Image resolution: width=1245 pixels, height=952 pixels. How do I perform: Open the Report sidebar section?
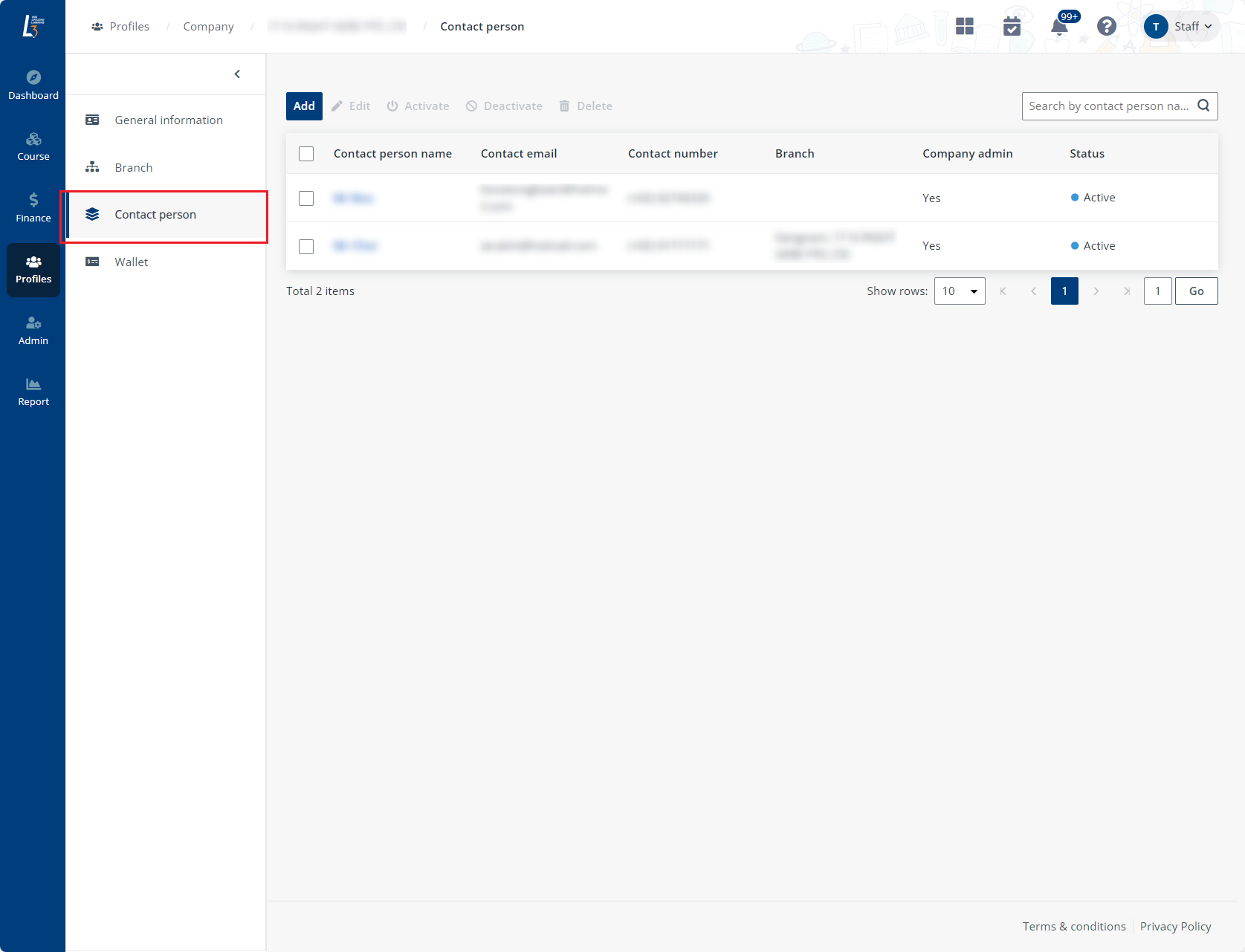(33, 392)
